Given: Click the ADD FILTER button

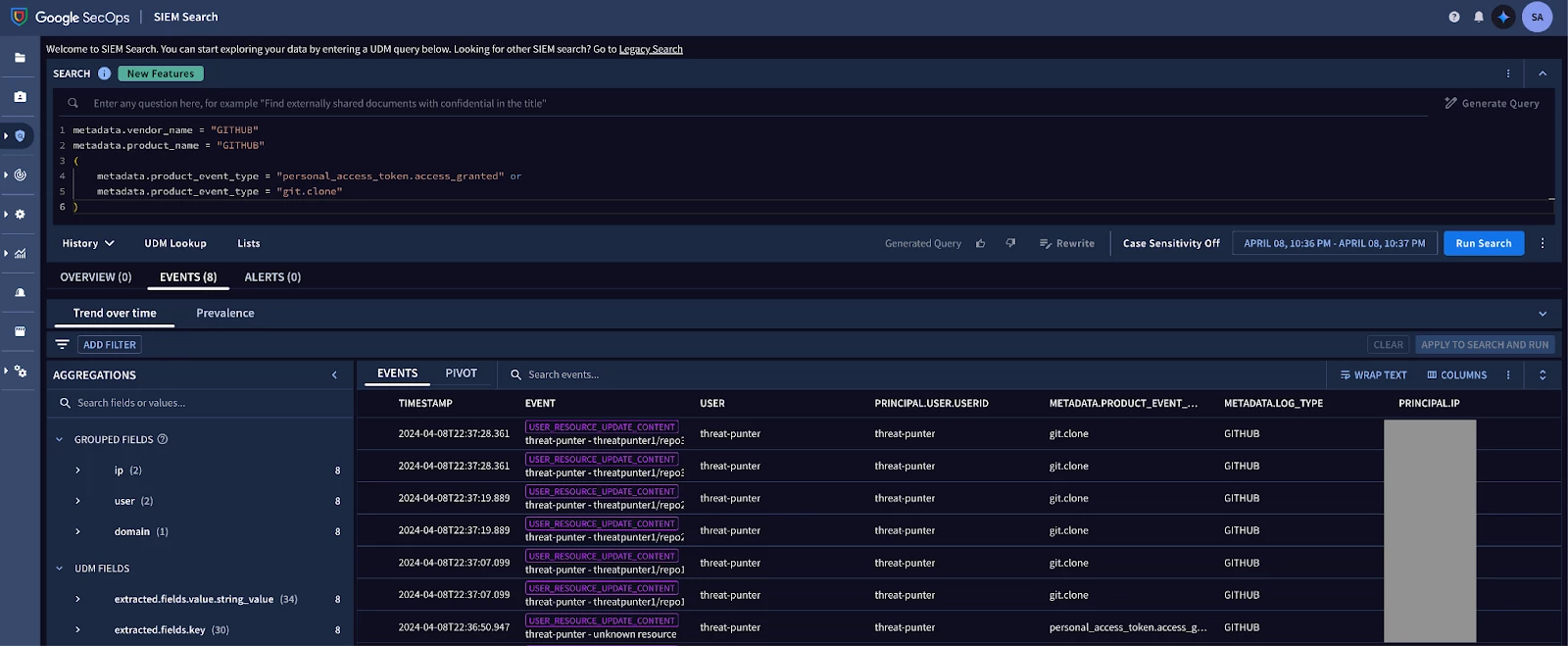Looking at the screenshot, I should click(110, 345).
